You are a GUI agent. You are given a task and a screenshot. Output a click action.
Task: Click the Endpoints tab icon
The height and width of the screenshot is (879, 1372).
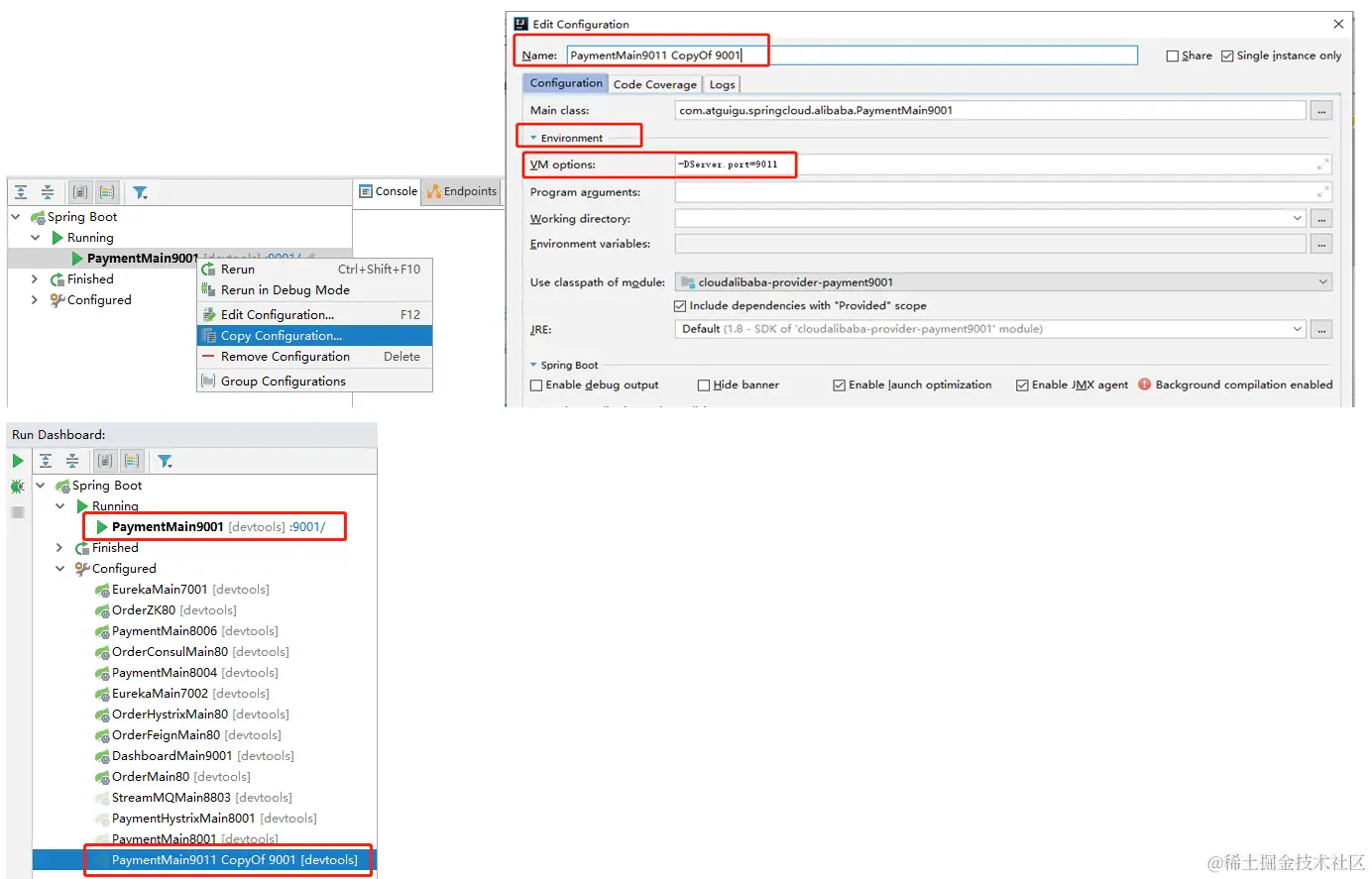434,191
